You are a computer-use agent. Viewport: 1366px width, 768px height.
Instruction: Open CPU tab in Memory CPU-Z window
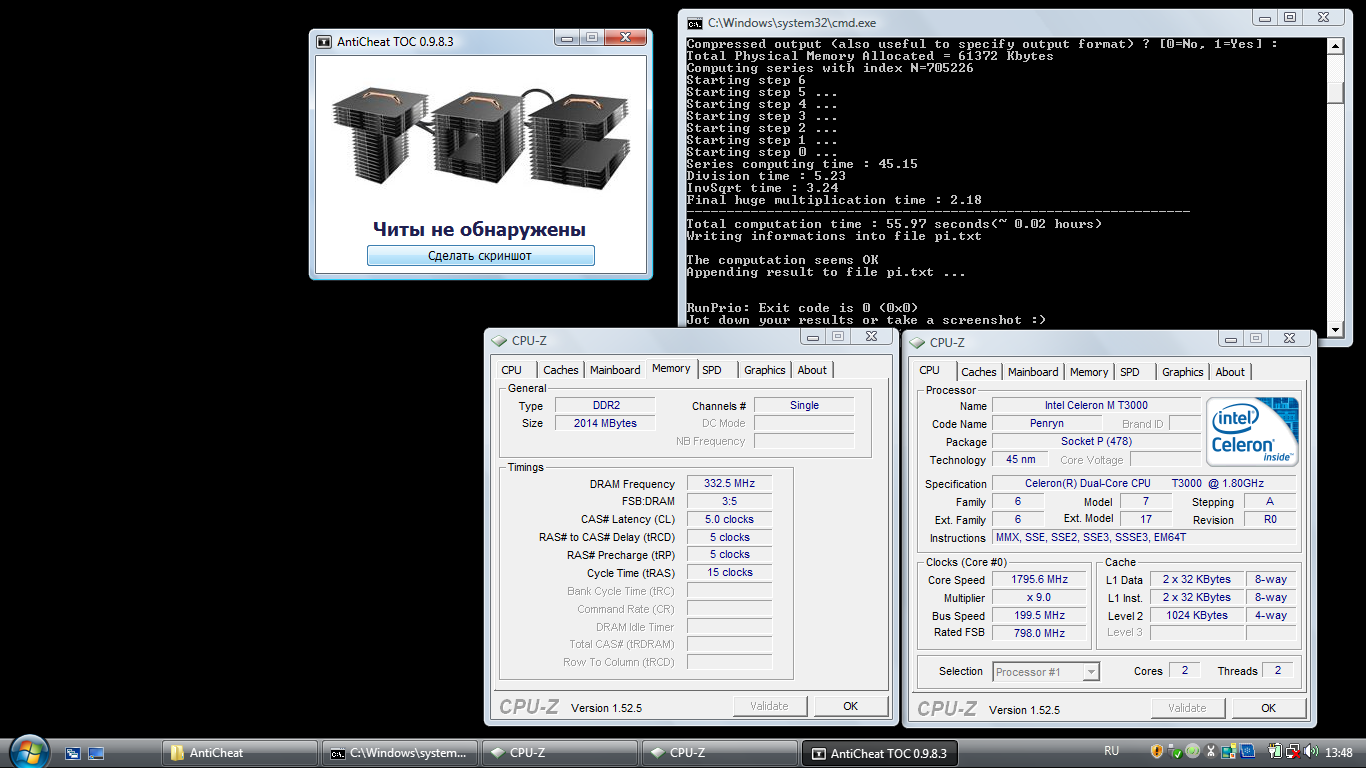click(512, 370)
